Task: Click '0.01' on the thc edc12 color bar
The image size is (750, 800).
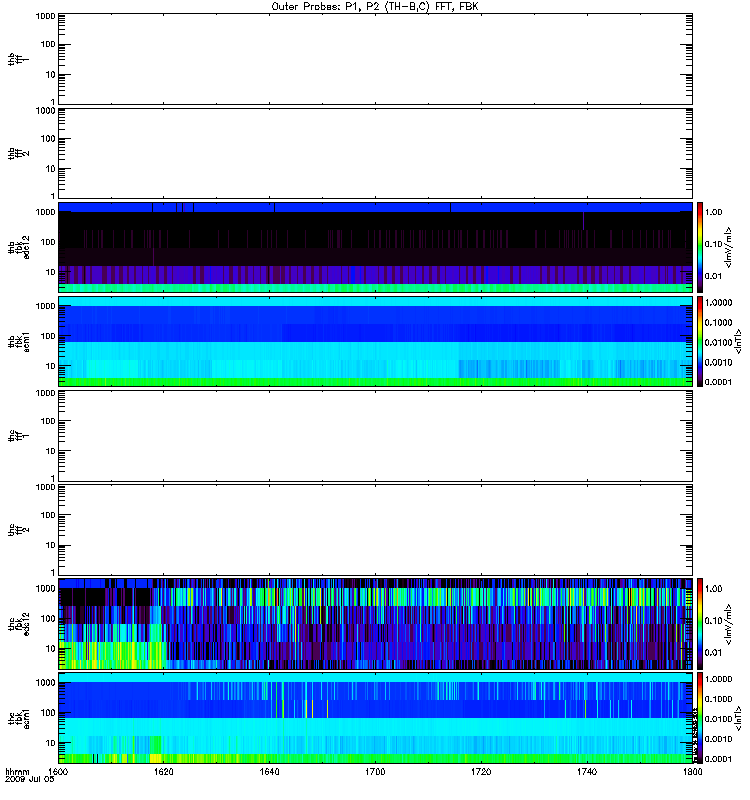Action: coord(714,653)
